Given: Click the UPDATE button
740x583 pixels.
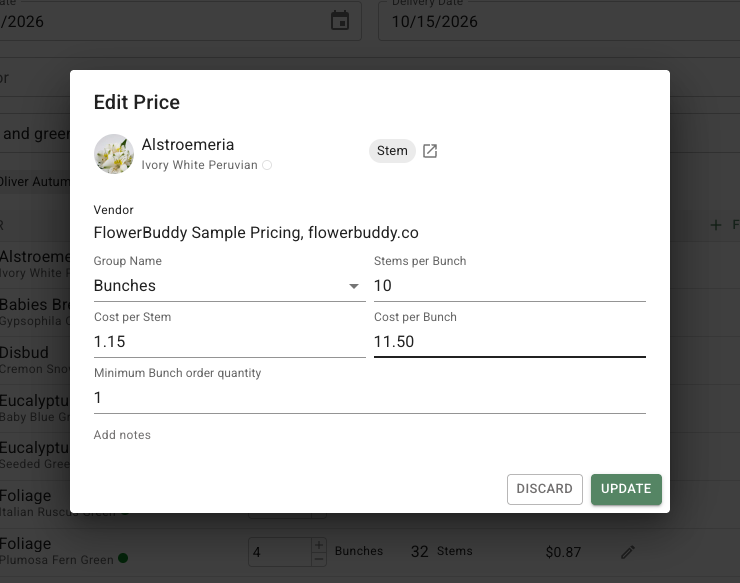Looking at the screenshot, I should (626, 489).
